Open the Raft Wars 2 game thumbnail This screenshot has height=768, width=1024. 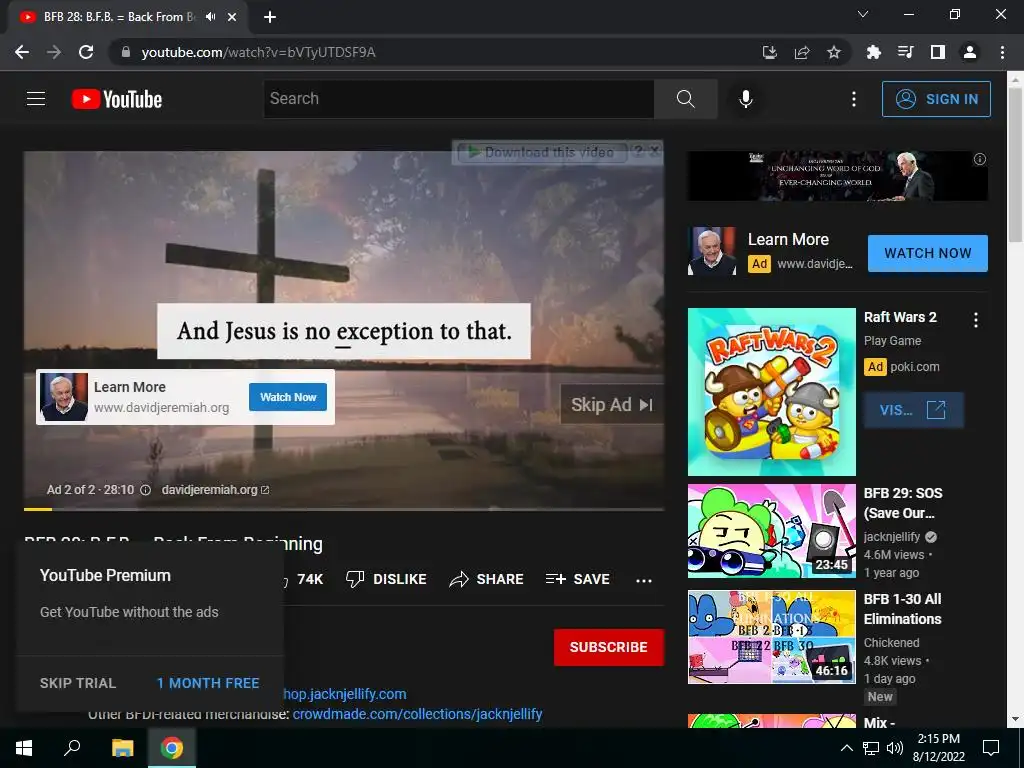pyautogui.click(x=772, y=392)
